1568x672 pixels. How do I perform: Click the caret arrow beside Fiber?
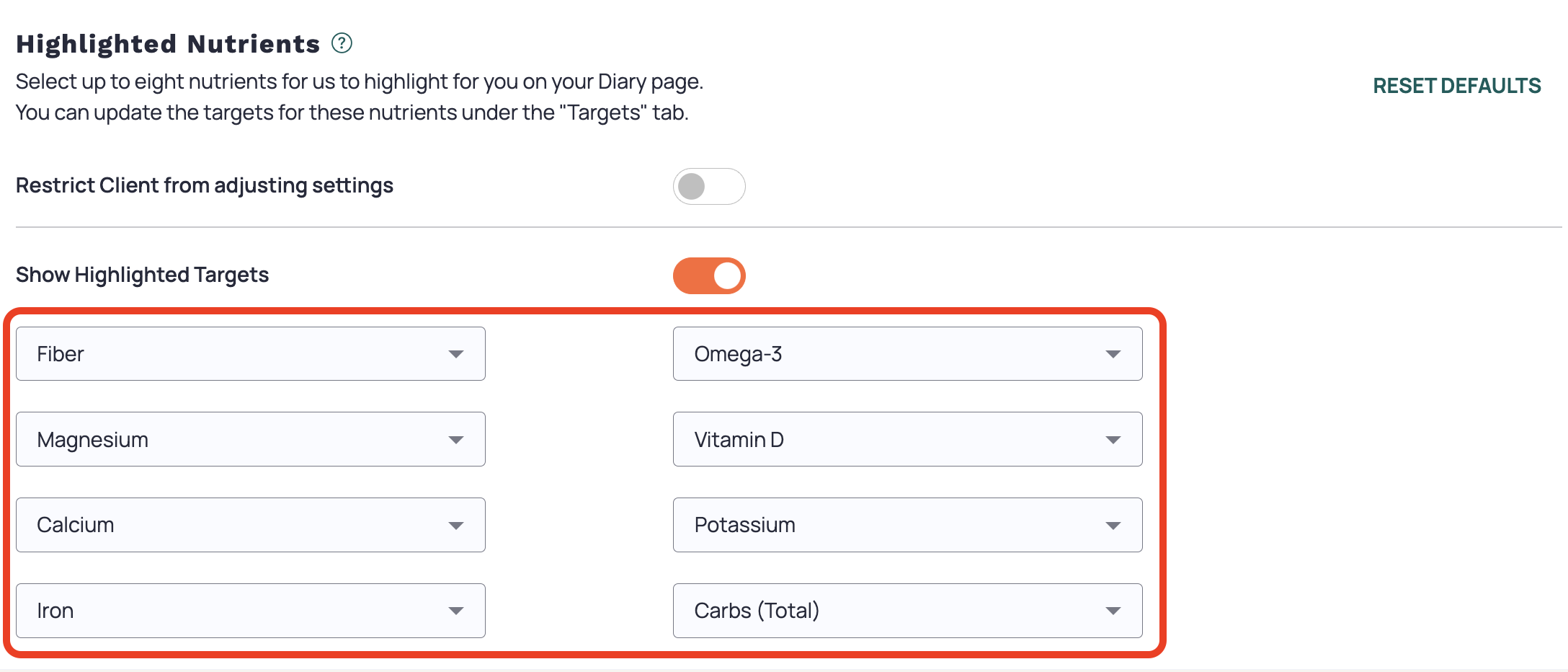point(455,354)
